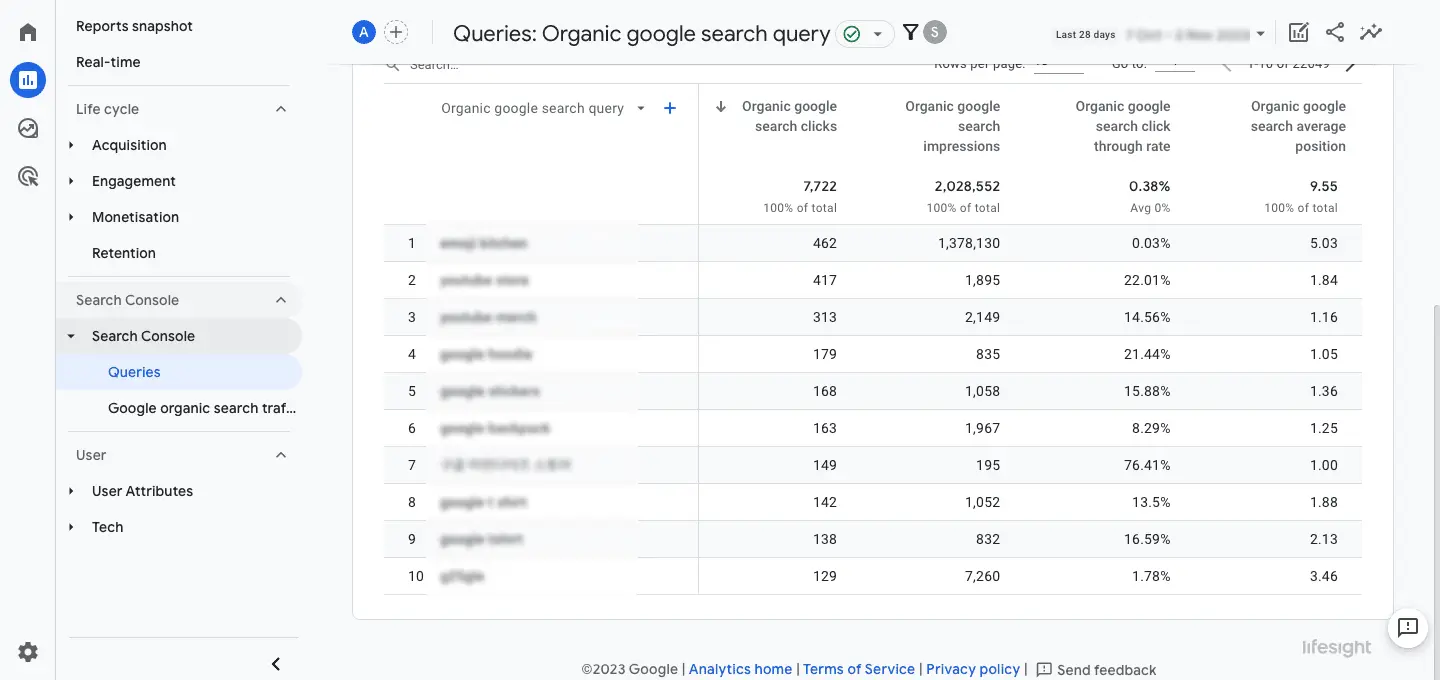Screen dimensions: 1440x680
Task: Click the 2,028,552 total impressions value
Action: [967, 186]
